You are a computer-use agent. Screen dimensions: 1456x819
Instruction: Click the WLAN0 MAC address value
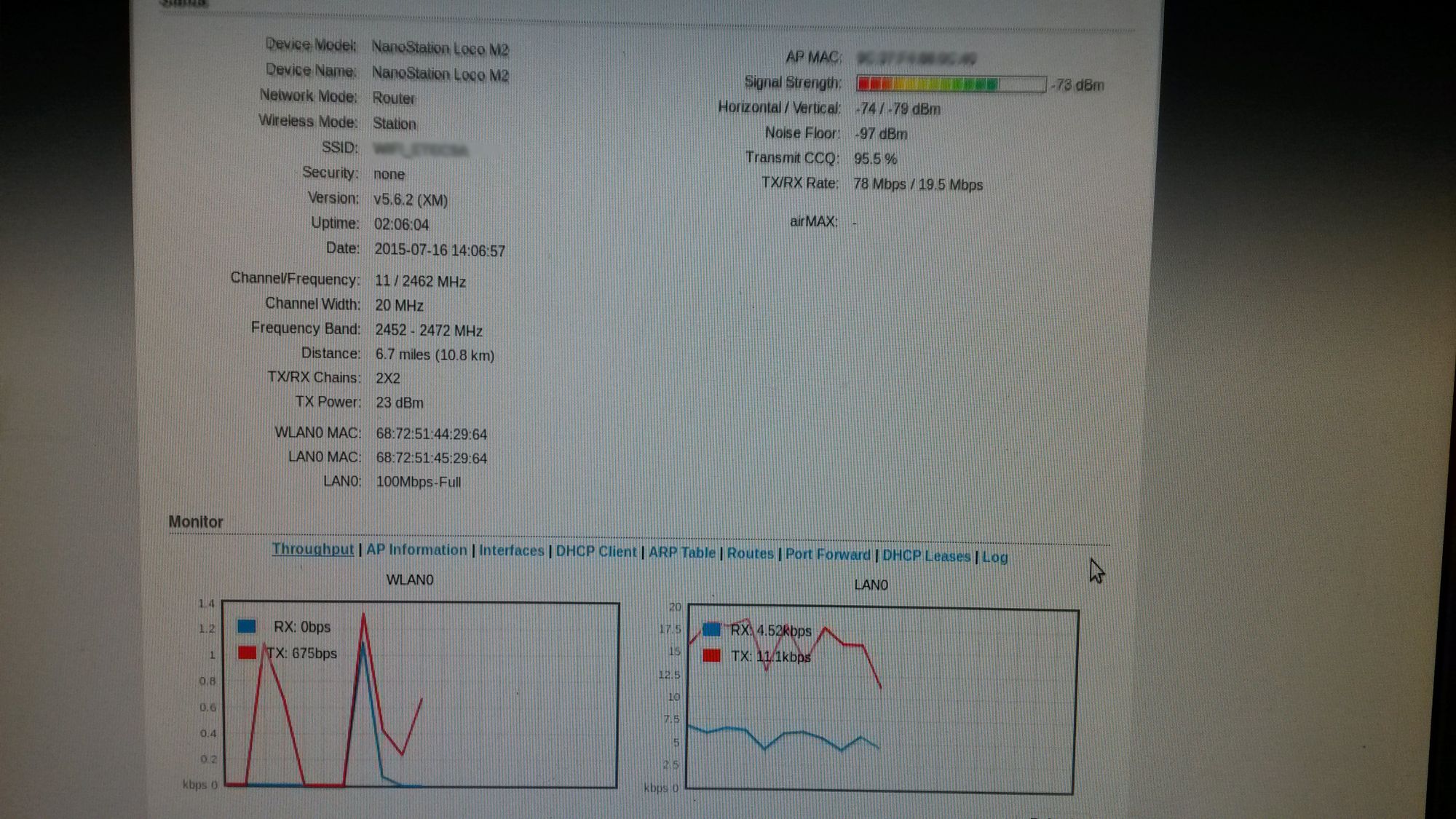click(x=431, y=434)
